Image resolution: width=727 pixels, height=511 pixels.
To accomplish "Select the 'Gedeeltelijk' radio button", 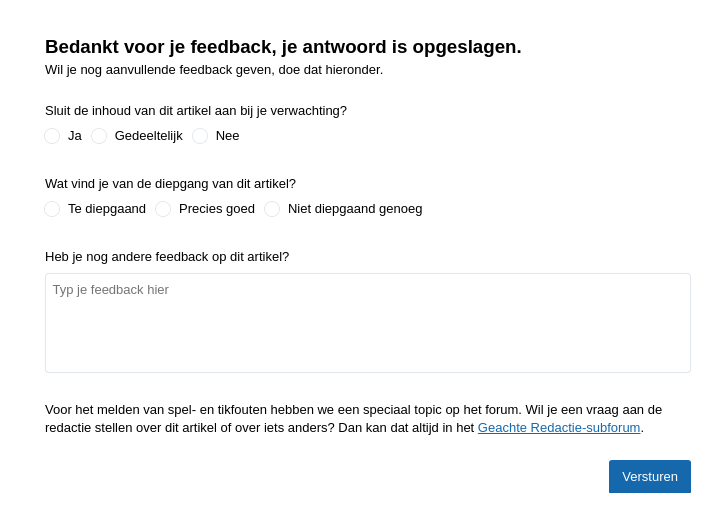I will [99, 136].
